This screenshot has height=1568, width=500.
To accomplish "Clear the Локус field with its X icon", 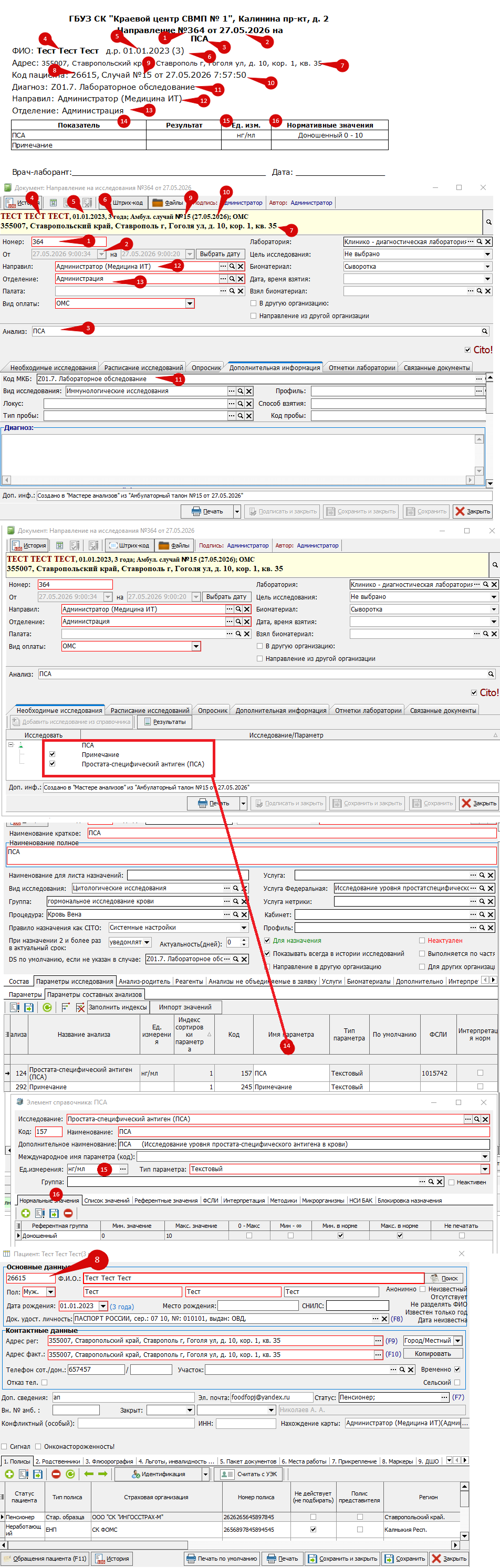I will coord(249,404).
